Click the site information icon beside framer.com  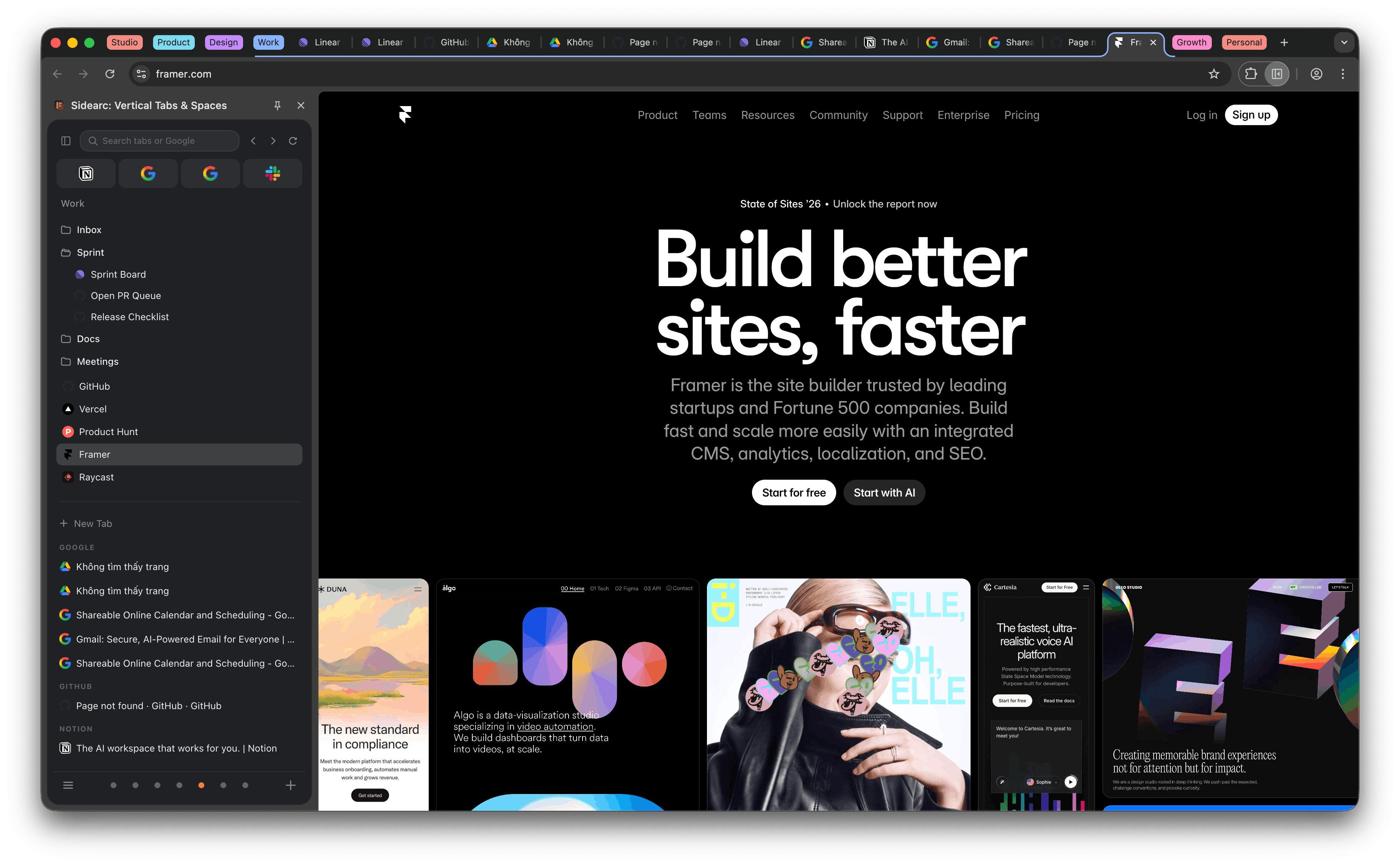(141, 74)
